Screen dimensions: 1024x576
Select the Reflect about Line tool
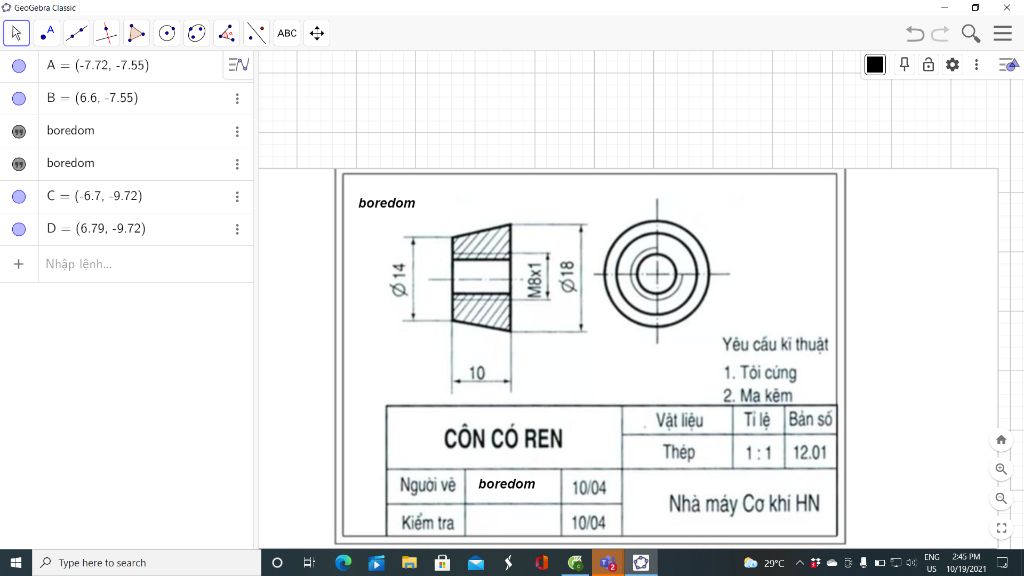(257, 33)
